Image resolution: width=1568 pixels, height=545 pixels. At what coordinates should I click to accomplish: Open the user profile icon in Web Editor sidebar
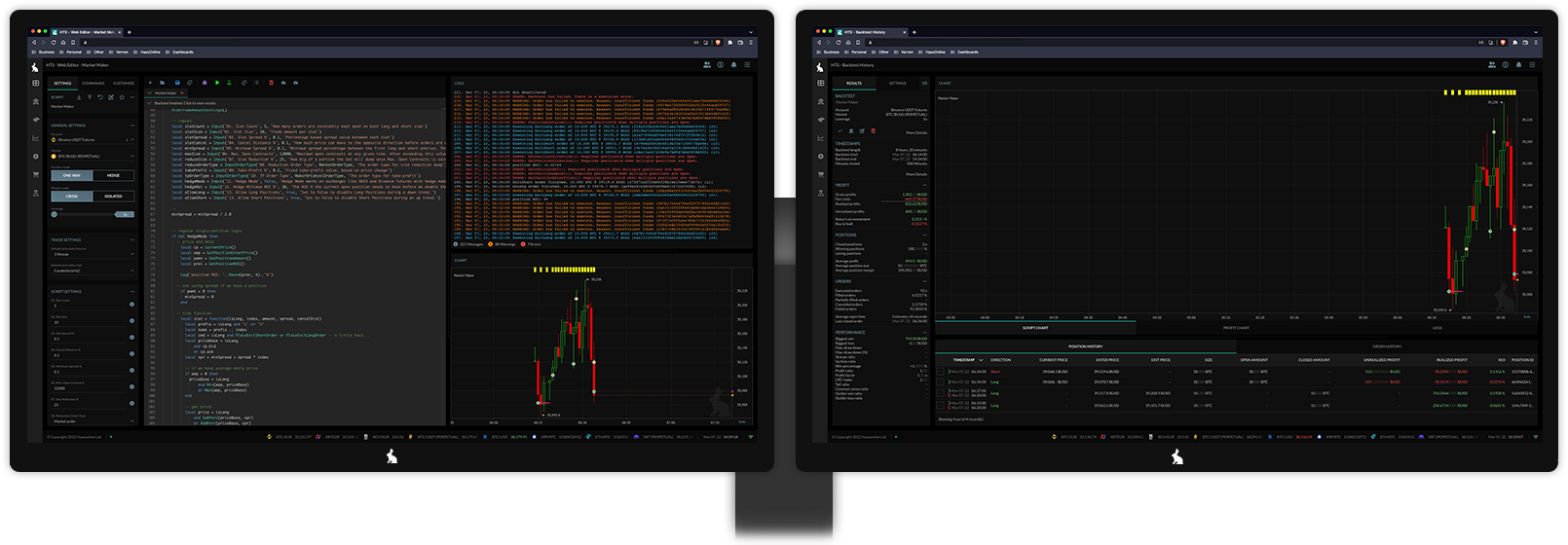36,193
